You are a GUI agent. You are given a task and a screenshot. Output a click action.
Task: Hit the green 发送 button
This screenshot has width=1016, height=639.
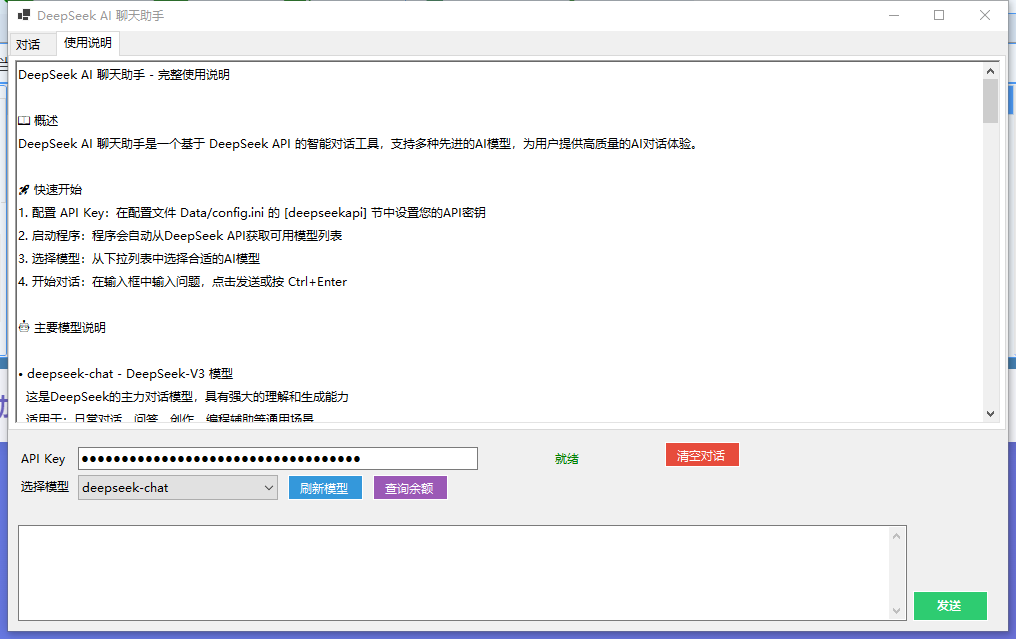click(x=949, y=606)
